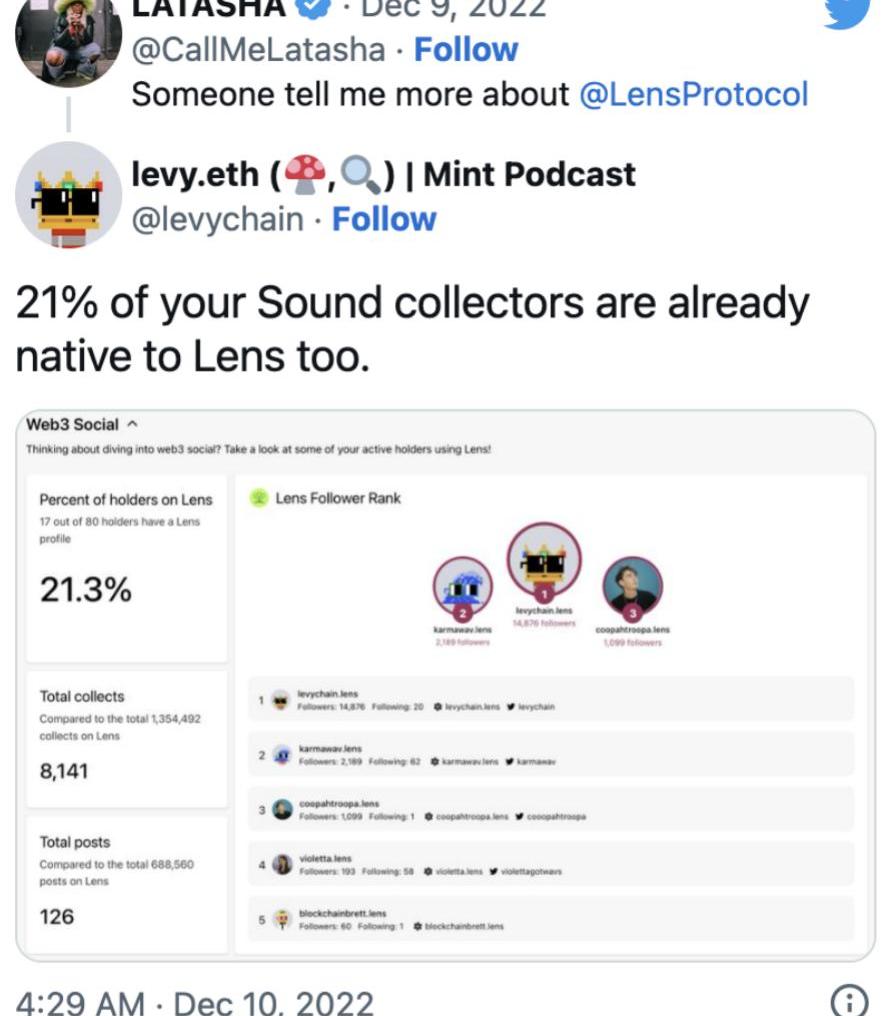Collapse the Web3 Social section chevron

point(132,425)
